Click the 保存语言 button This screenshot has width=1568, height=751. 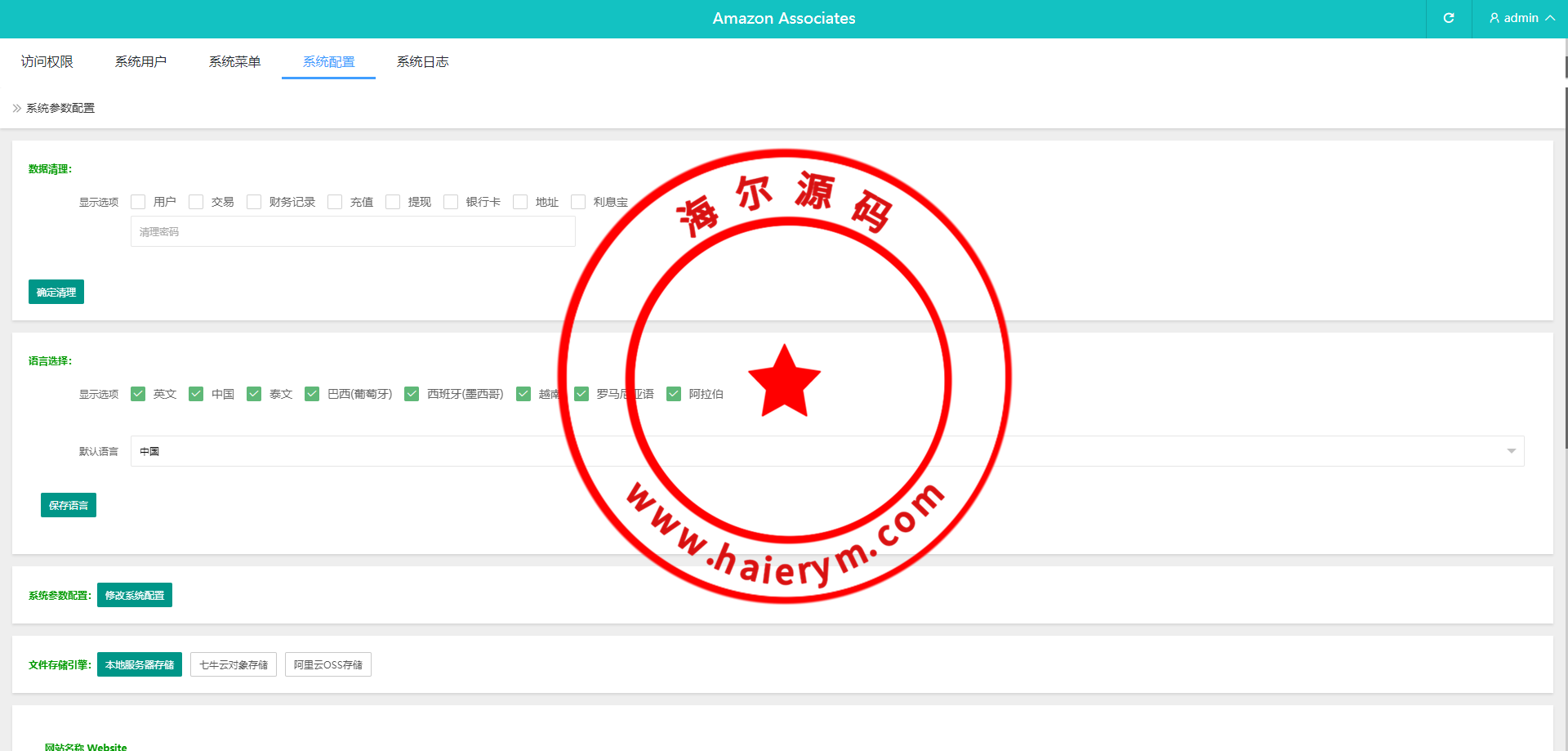pyautogui.click(x=69, y=505)
